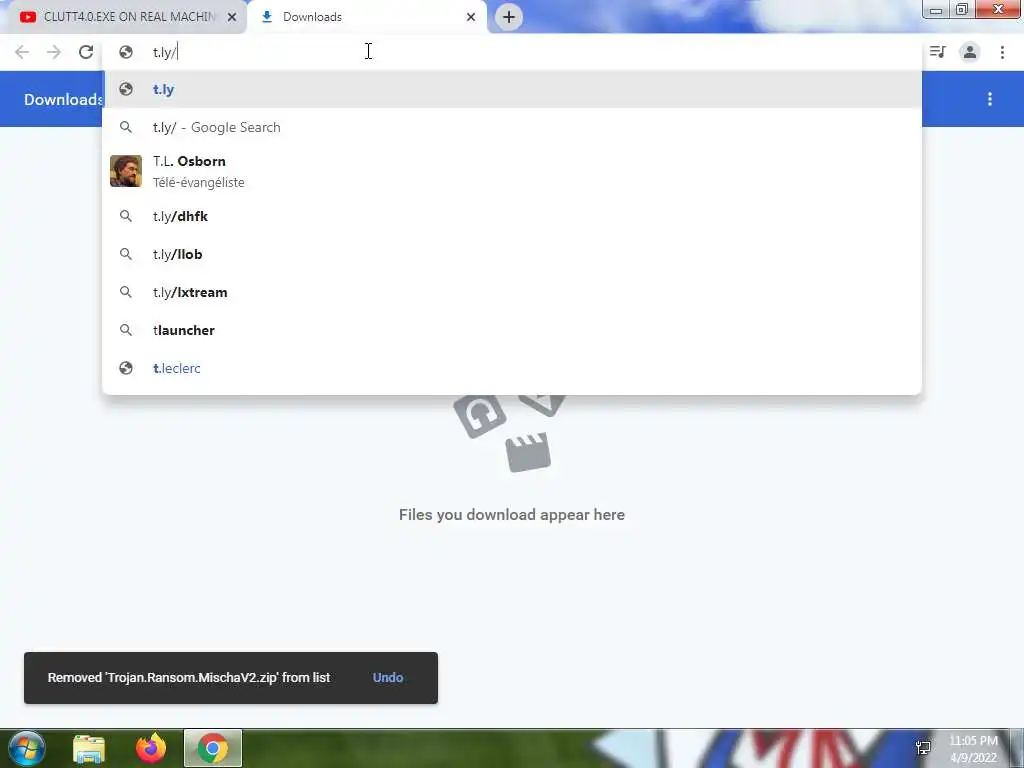Click the Downloads page heading
The width and height of the screenshot is (1024, 768).
tap(63, 99)
